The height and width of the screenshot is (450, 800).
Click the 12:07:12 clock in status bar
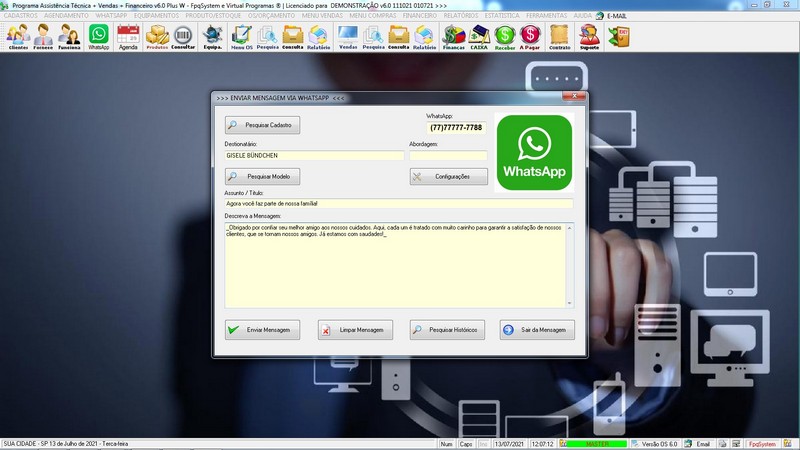542,444
